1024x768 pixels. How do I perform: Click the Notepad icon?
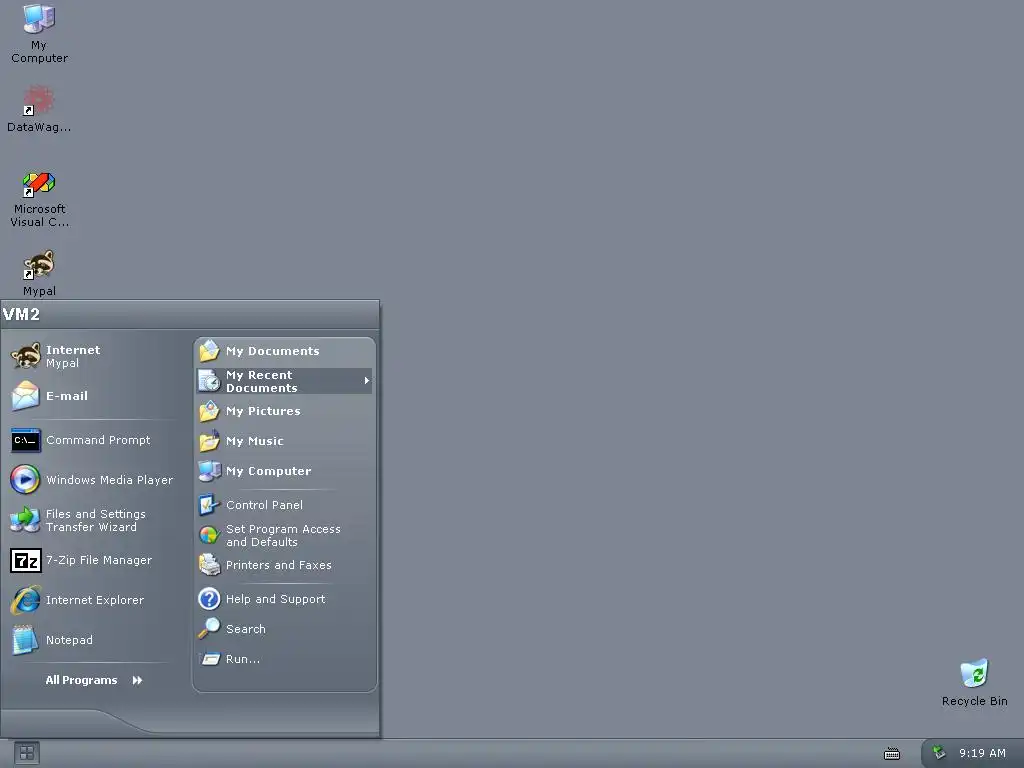coord(25,640)
